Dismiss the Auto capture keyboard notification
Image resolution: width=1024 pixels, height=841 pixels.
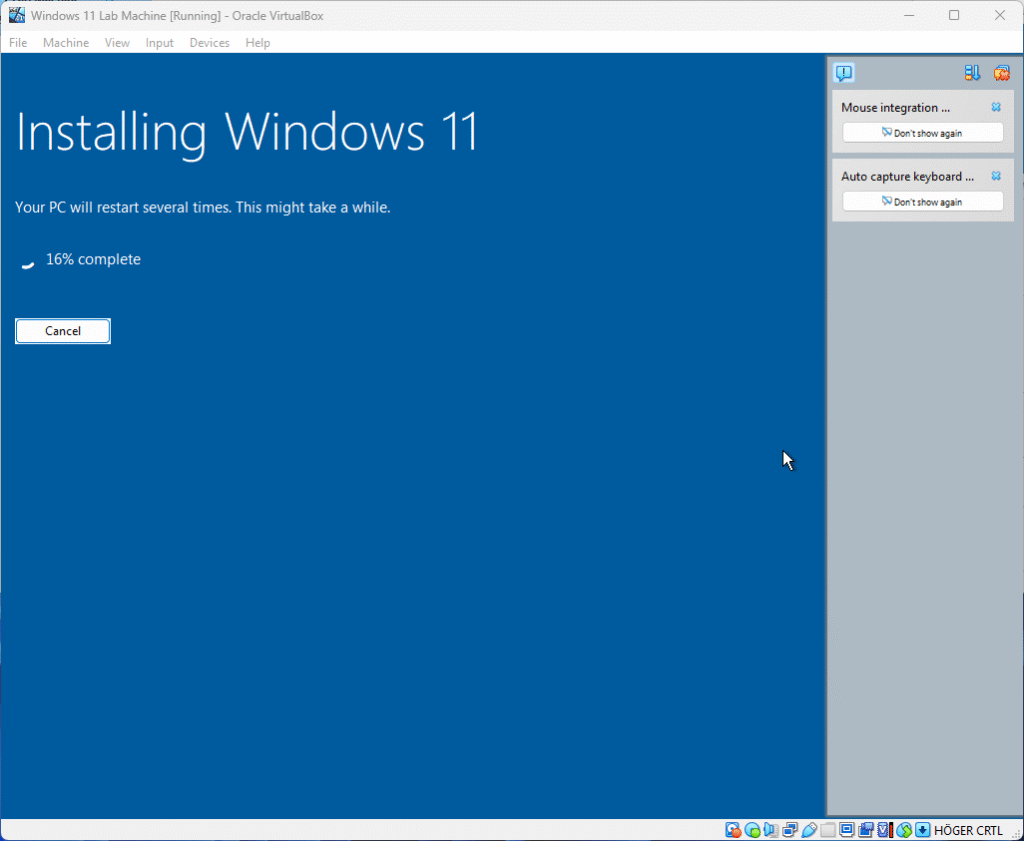tap(996, 176)
